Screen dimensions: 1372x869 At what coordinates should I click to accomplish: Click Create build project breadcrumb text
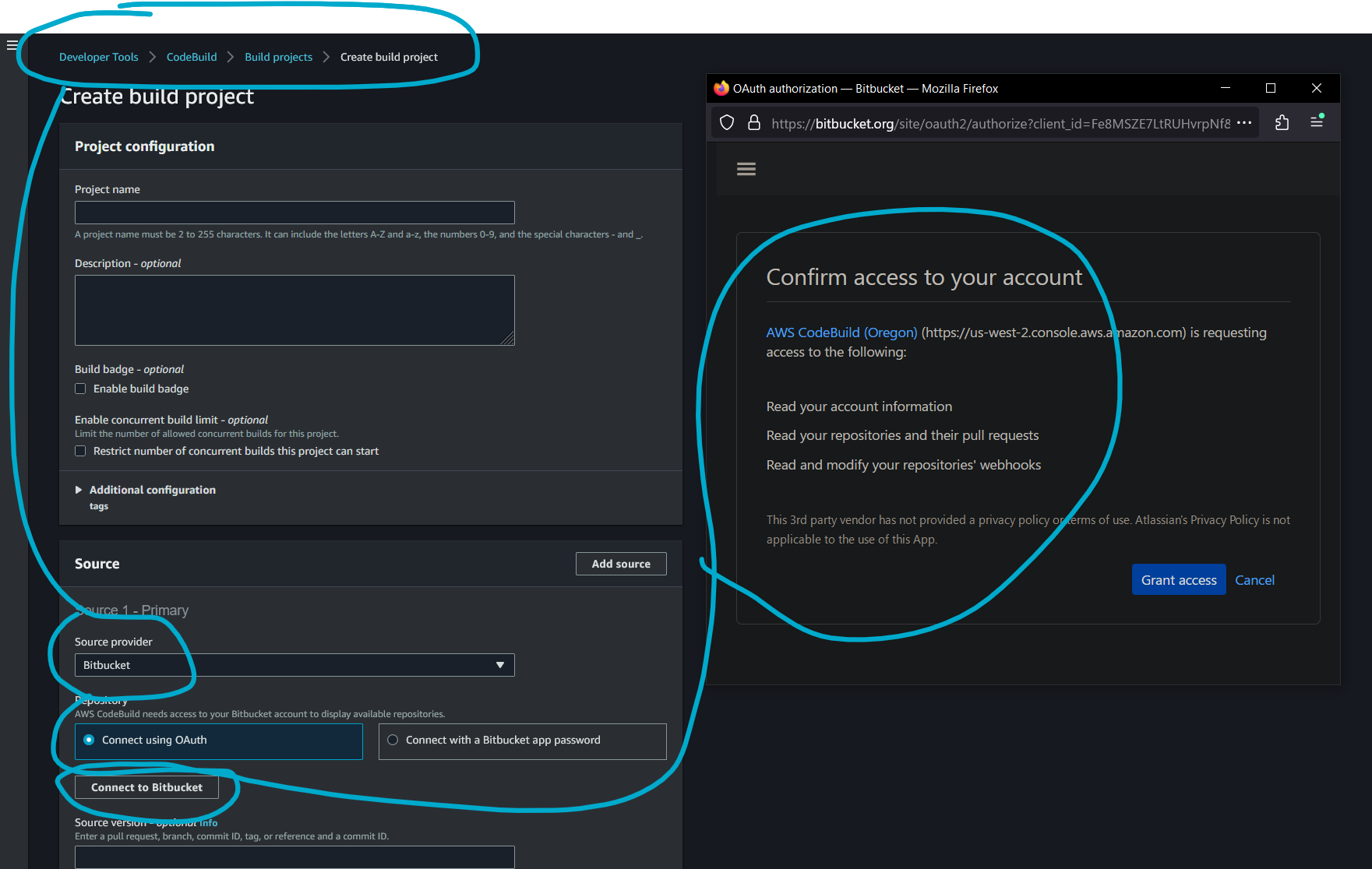pos(389,57)
